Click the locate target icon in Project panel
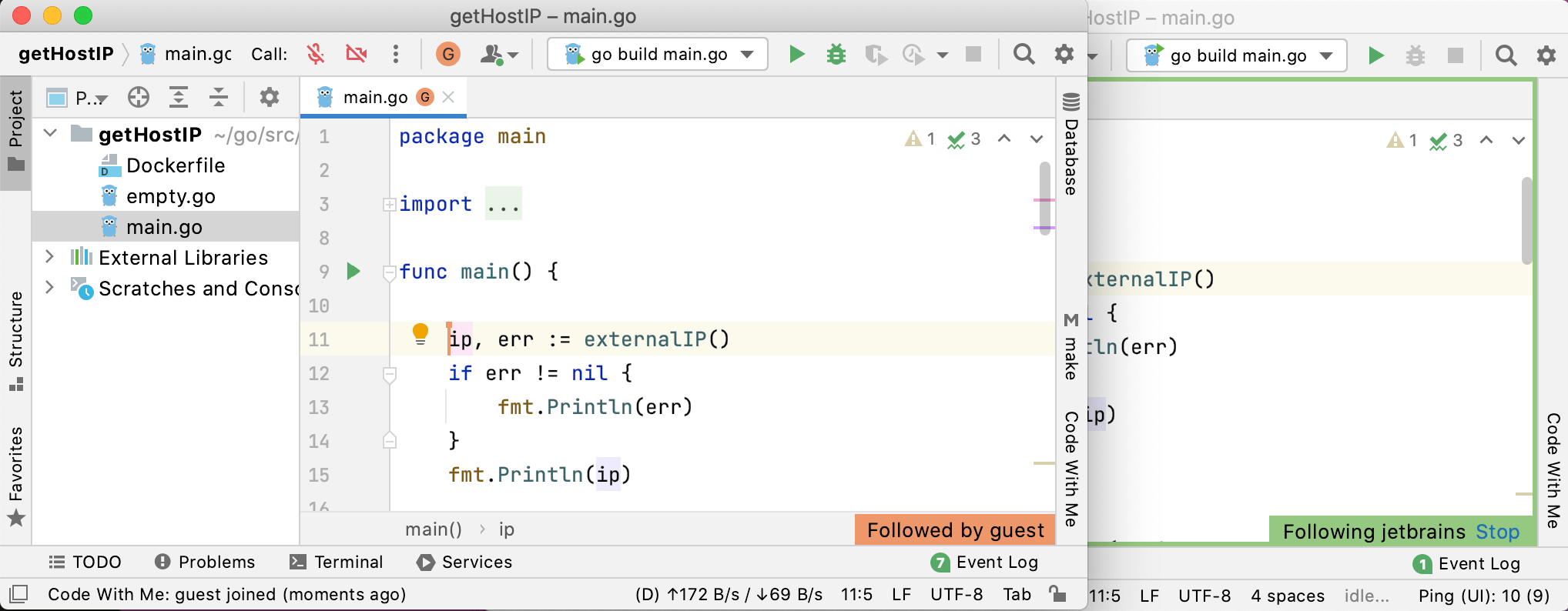The width and height of the screenshot is (1568, 611). tap(139, 97)
